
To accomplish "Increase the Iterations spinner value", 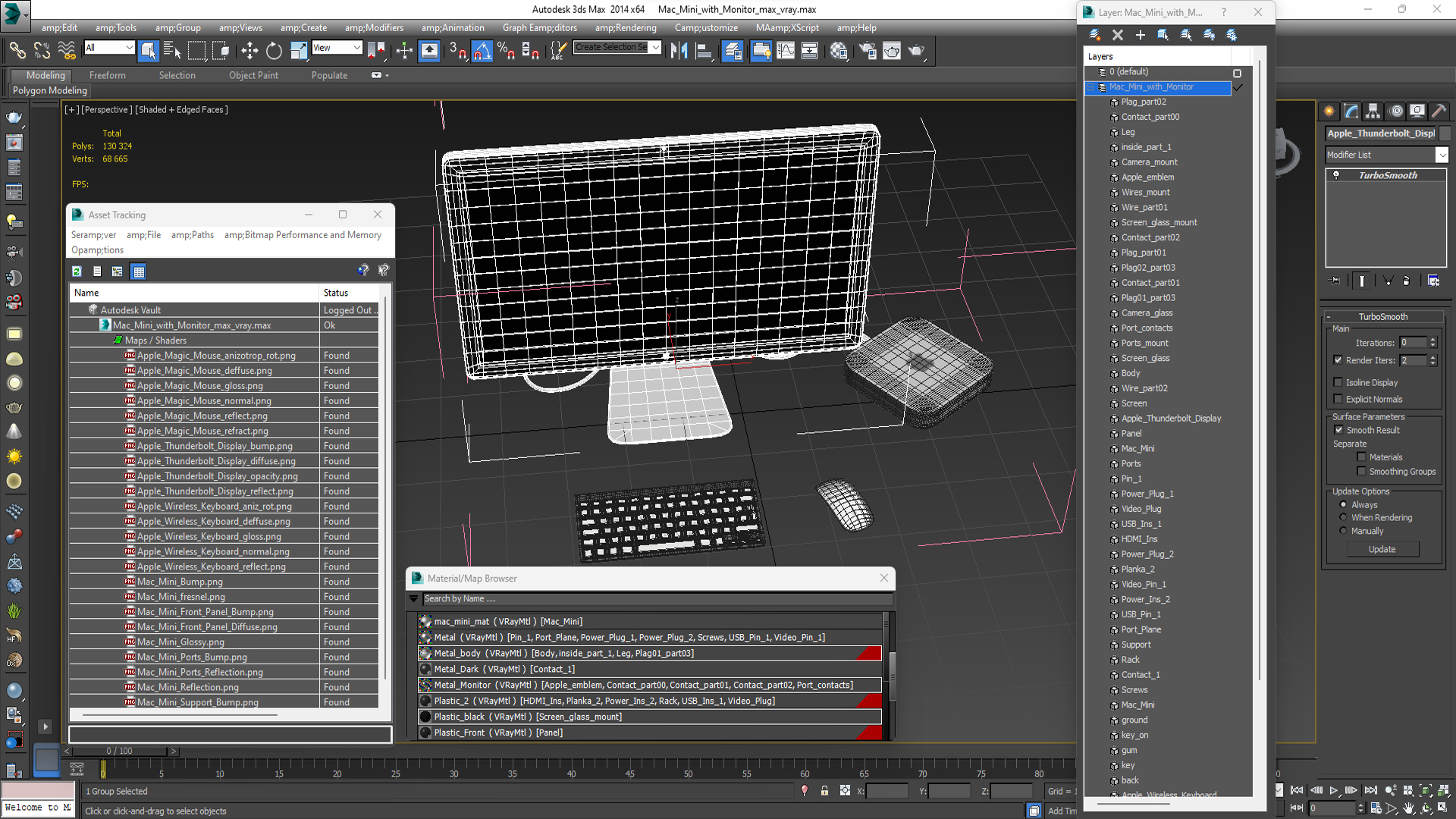I will [1432, 340].
